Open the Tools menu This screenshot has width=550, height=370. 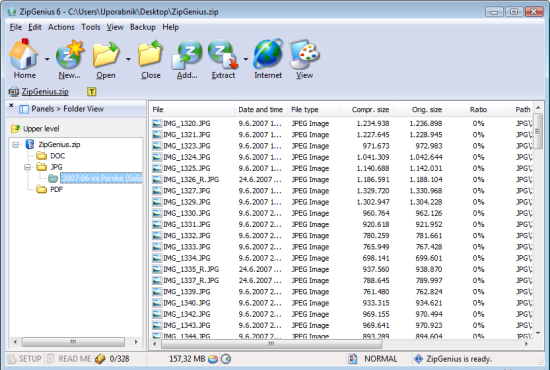[x=90, y=27]
